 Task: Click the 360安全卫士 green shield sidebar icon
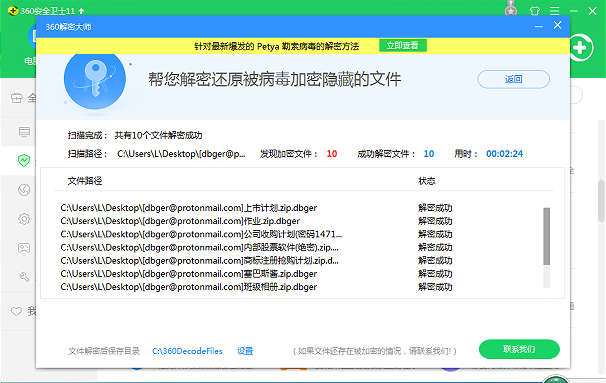click(24, 160)
